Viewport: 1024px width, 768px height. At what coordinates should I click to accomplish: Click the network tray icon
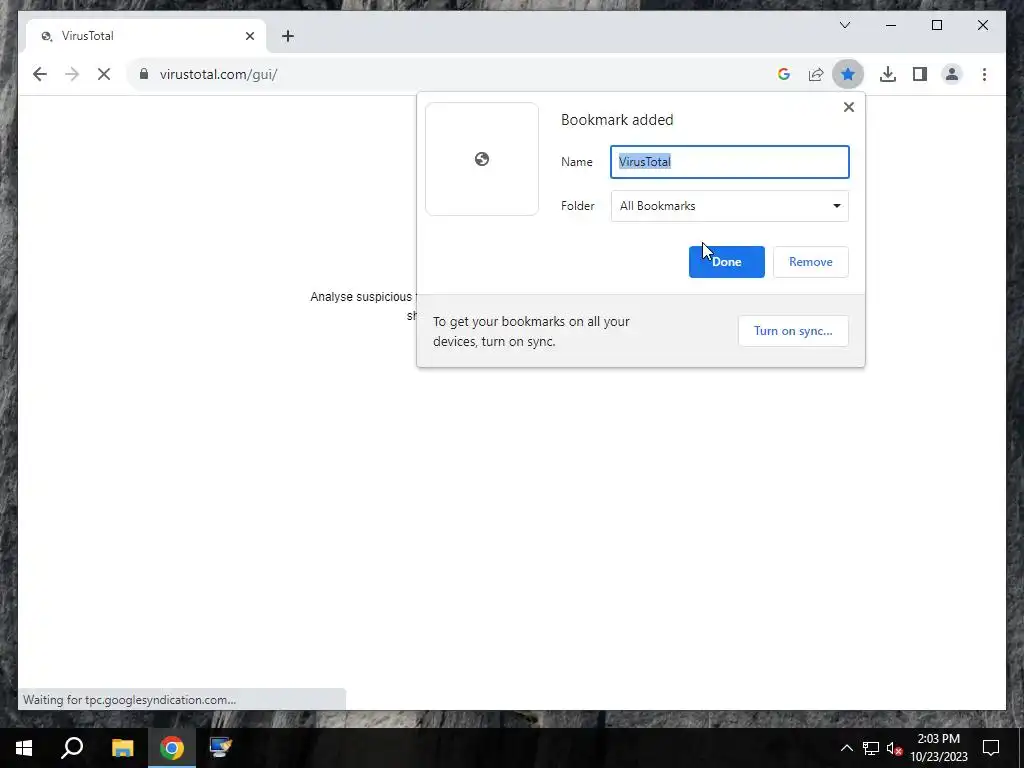(871, 748)
